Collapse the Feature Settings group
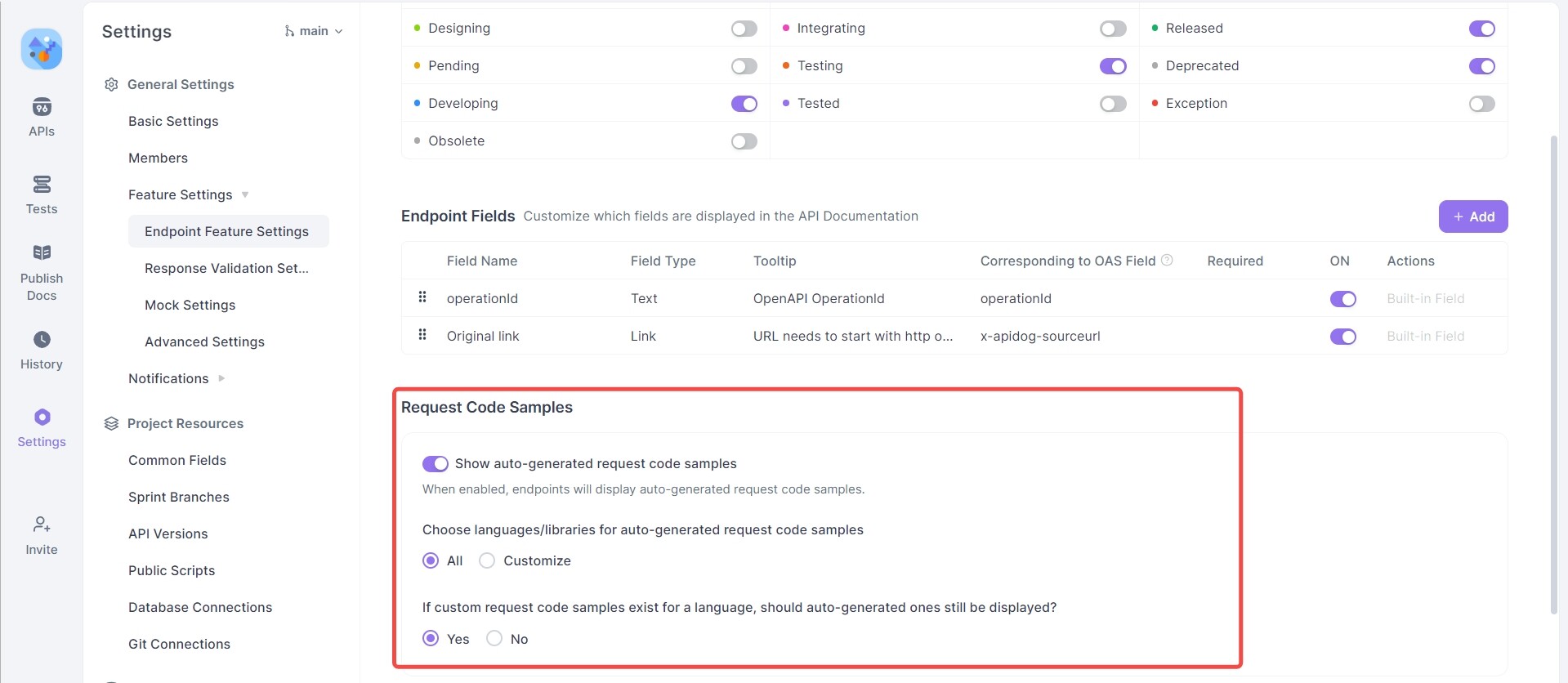 [245, 194]
